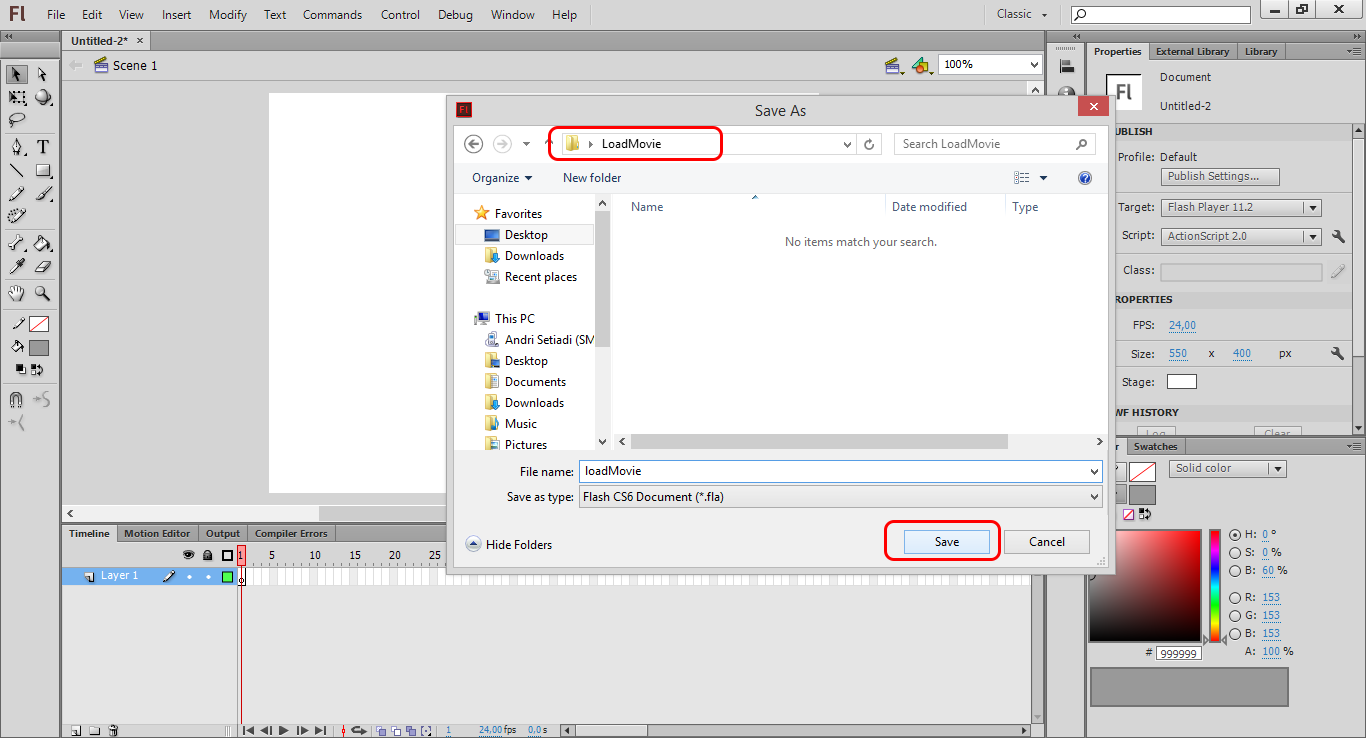Viewport: 1366px width, 738px height.
Task: Open the Modify menu
Action: point(227,14)
